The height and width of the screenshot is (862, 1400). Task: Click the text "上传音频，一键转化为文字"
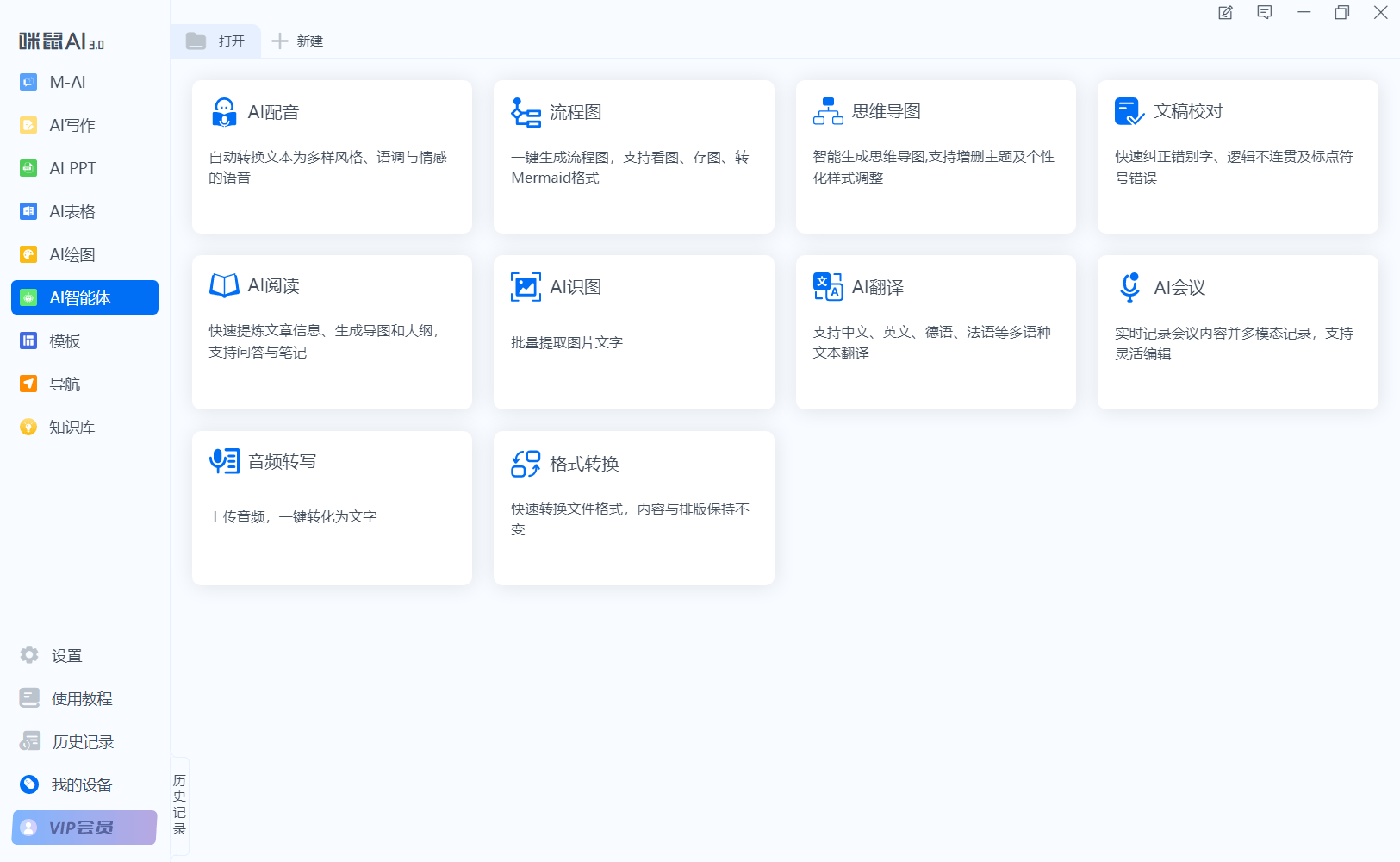(x=293, y=516)
